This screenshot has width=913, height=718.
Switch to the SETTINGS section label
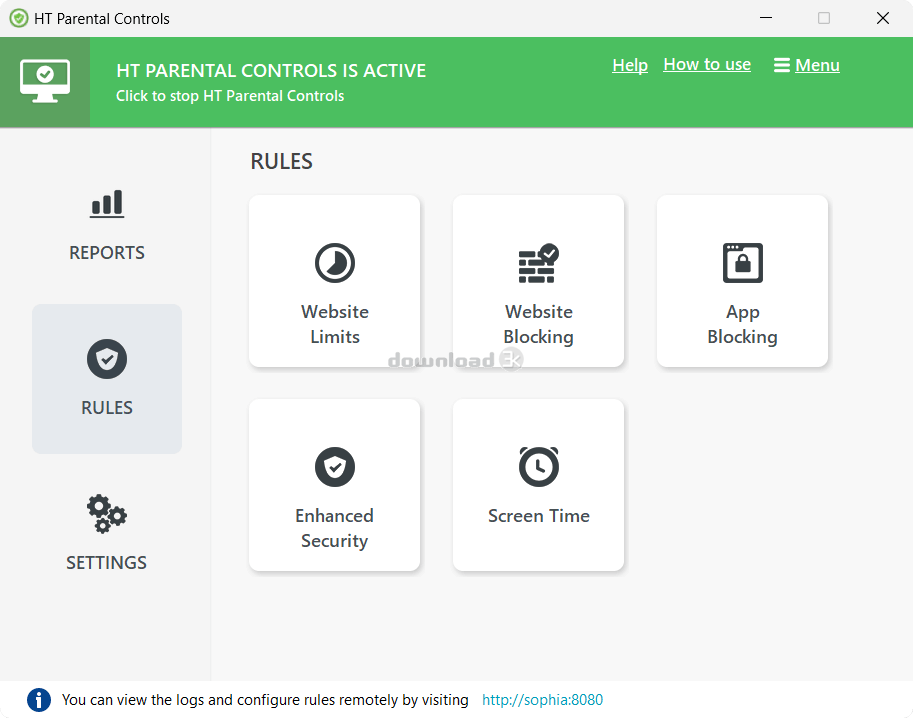107,563
